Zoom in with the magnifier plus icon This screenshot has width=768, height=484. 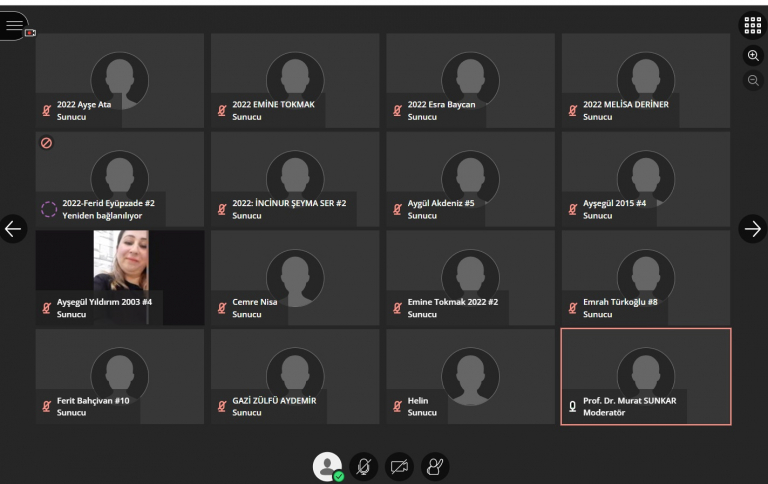tap(753, 55)
